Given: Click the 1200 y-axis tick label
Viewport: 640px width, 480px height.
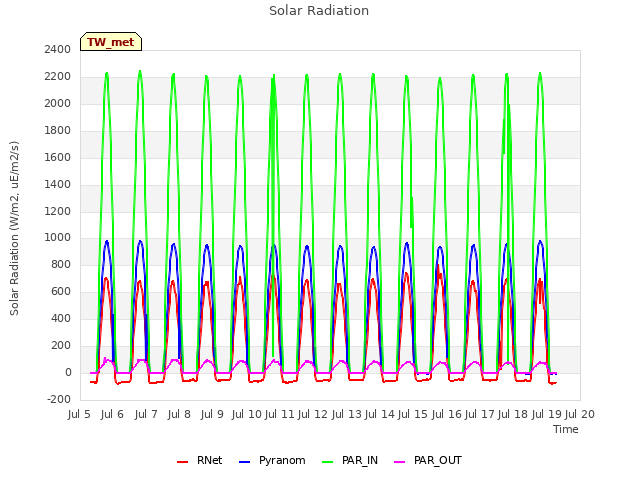Looking at the screenshot, I should pyautogui.click(x=58, y=211).
